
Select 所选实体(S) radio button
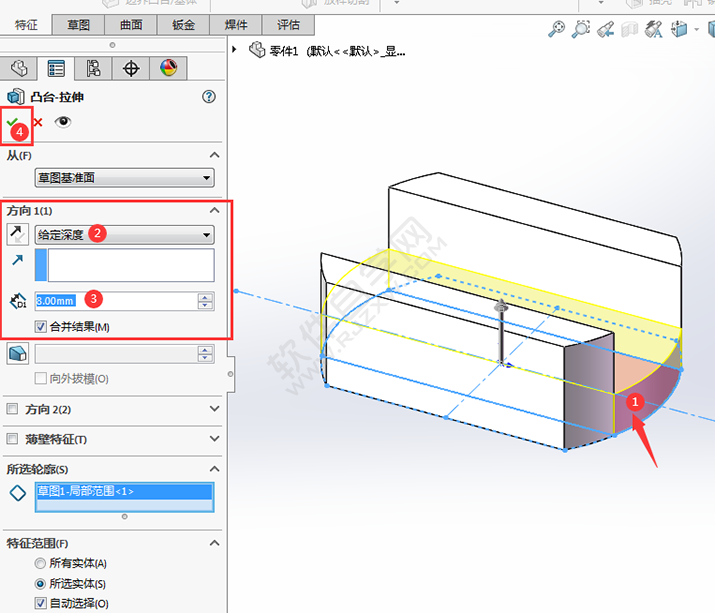point(40,583)
